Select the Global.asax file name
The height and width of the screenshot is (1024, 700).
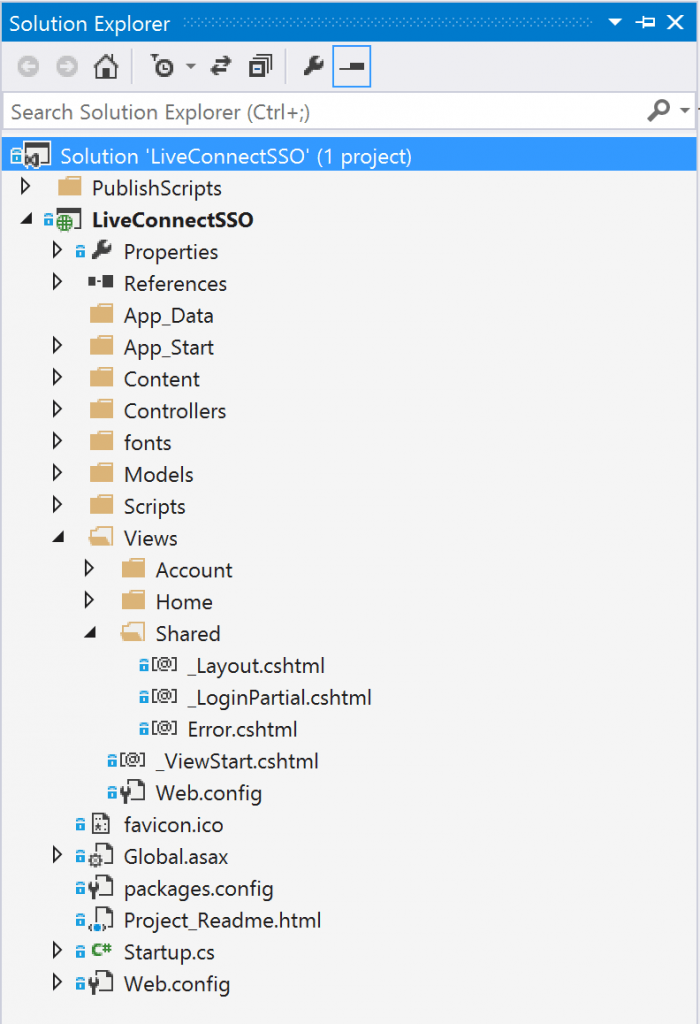[x=176, y=856]
